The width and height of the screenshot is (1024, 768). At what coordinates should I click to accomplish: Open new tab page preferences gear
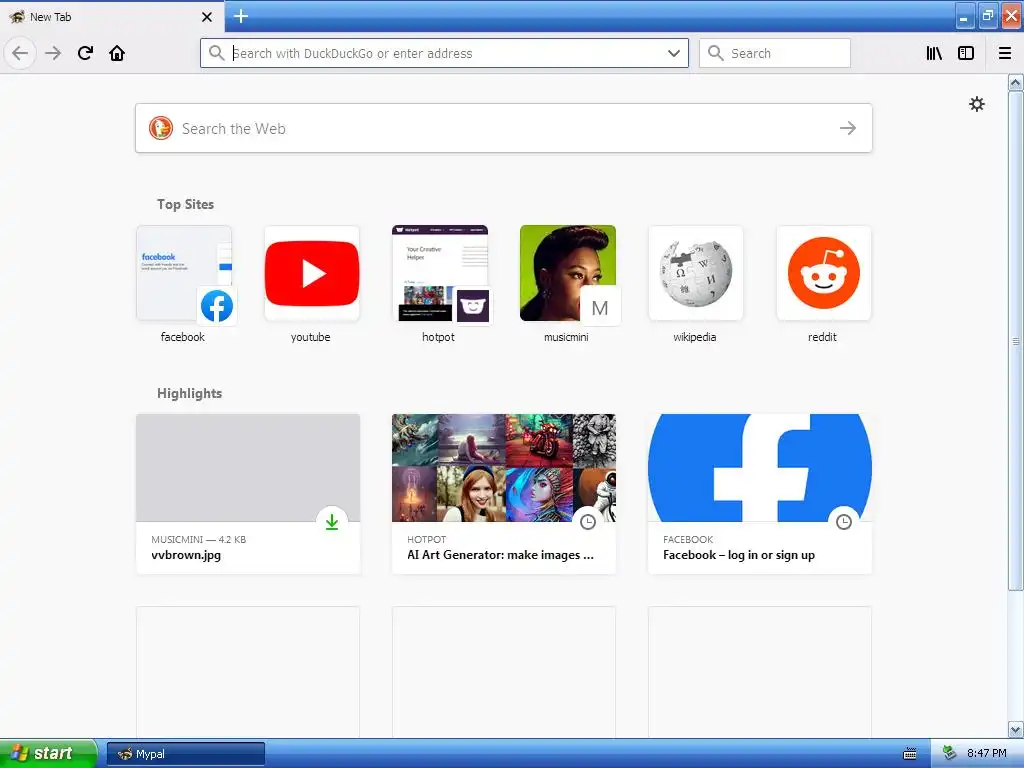click(977, 104)
